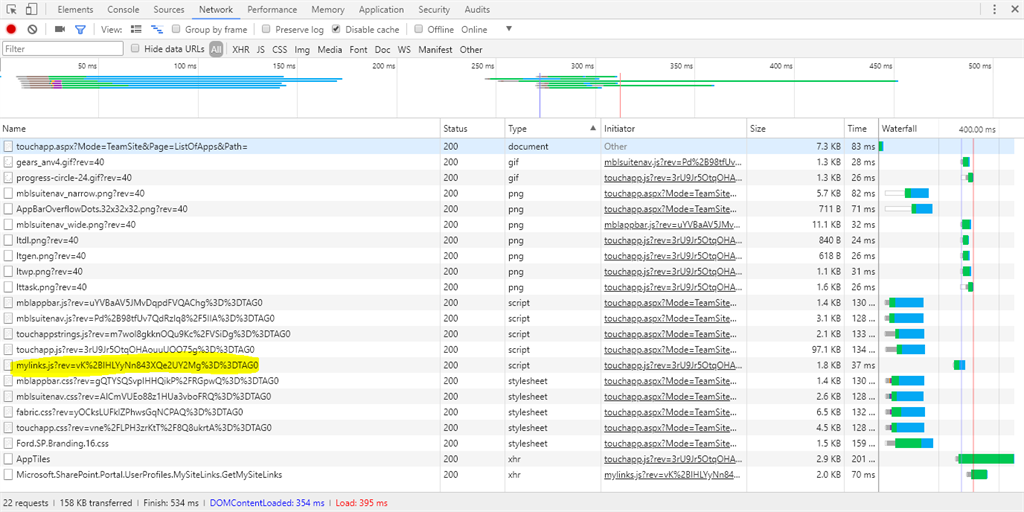Click AppTiles waterfall timing bar
This screenshot has height=512, width=1024.
(985, 459)
